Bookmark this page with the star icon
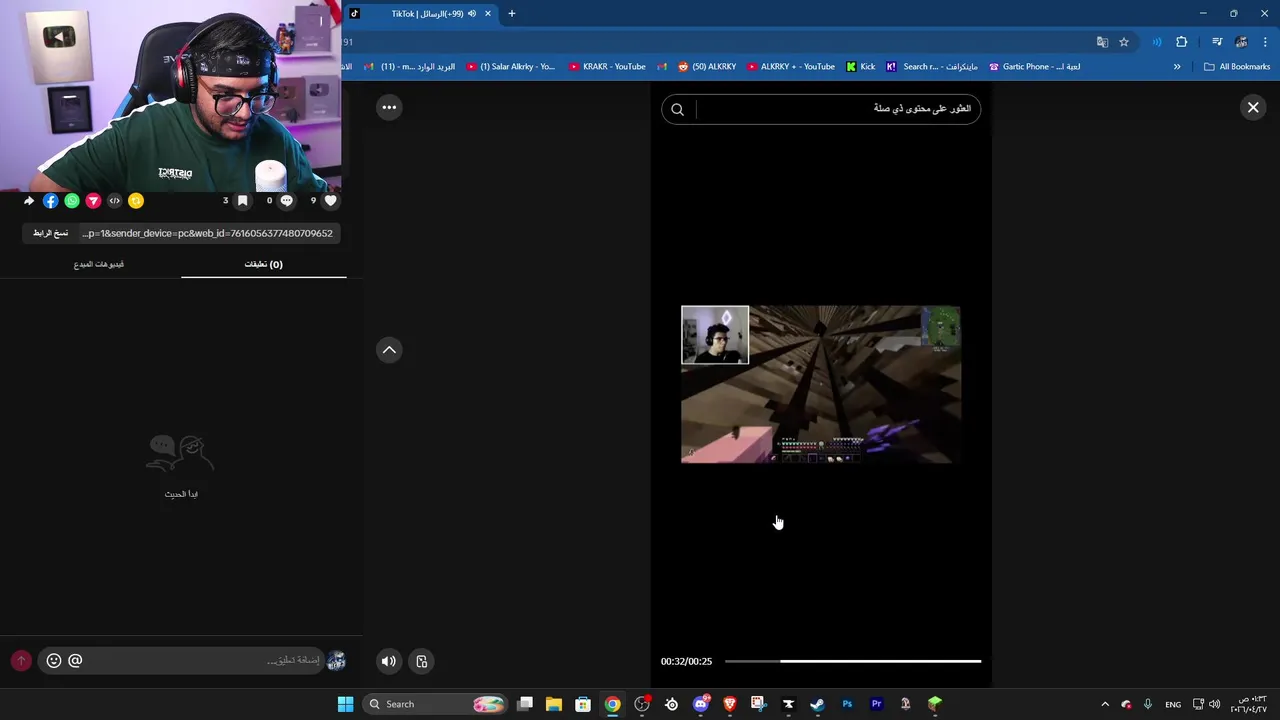The image size is (1280, 720). pos(1124,42)
